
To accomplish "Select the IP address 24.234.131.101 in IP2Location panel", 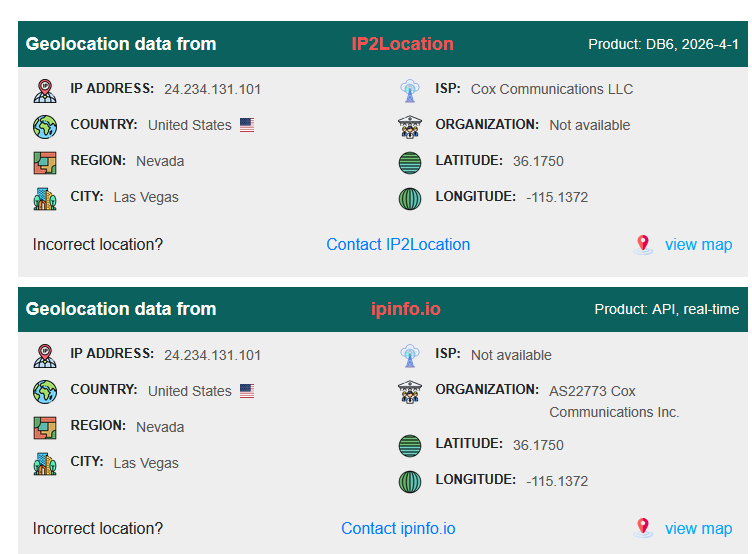I will point(212,89).
